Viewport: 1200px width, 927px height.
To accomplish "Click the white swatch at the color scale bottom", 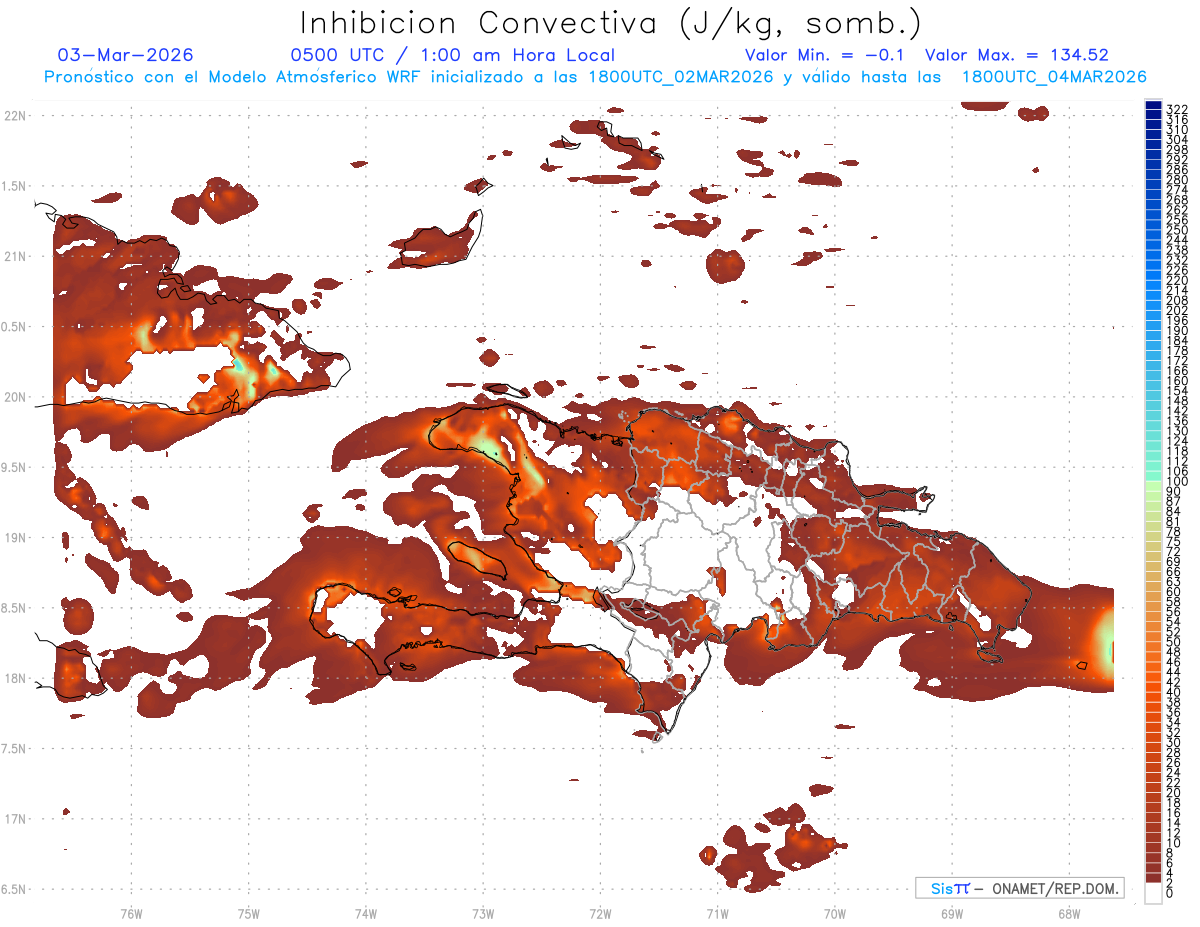I will (x=1153, y=892).
